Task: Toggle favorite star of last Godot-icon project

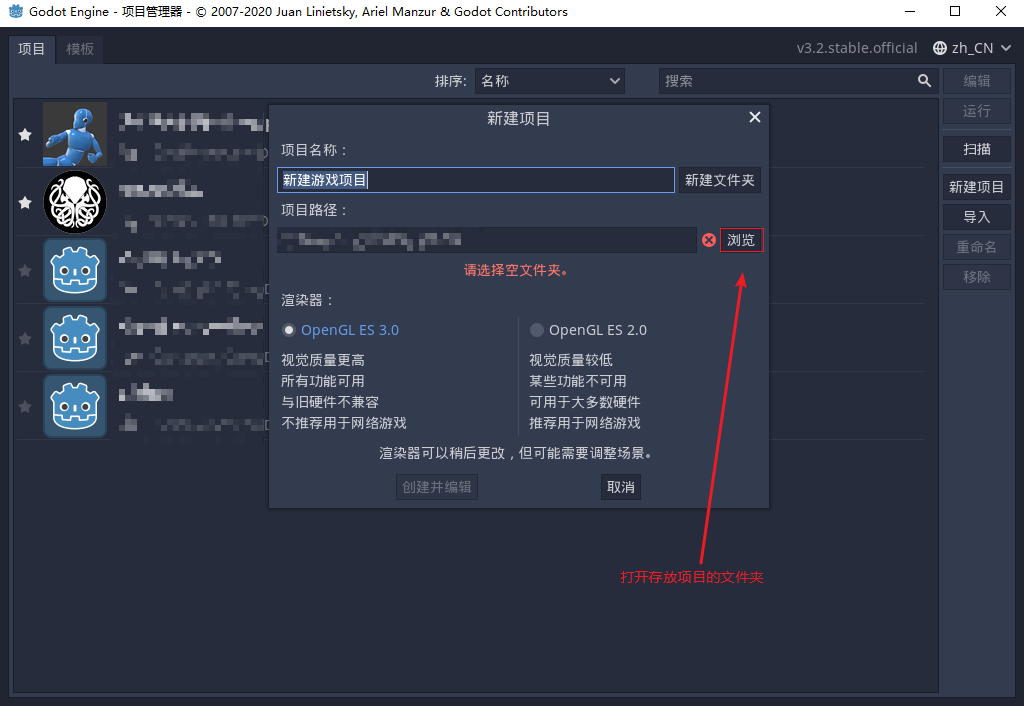Action: (25, 406)
